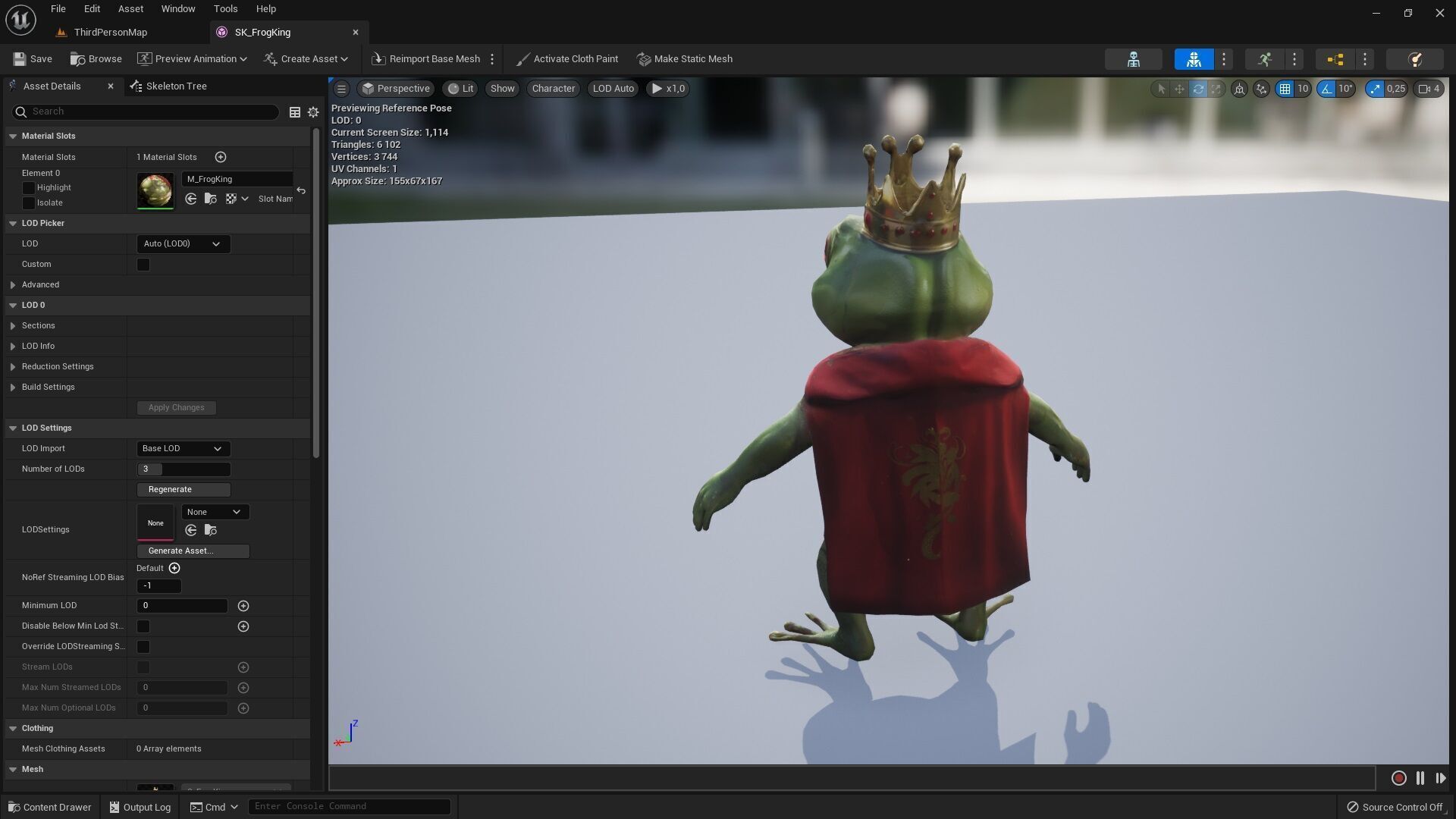
Task: Open the Content Drawer
Action: 50,808
